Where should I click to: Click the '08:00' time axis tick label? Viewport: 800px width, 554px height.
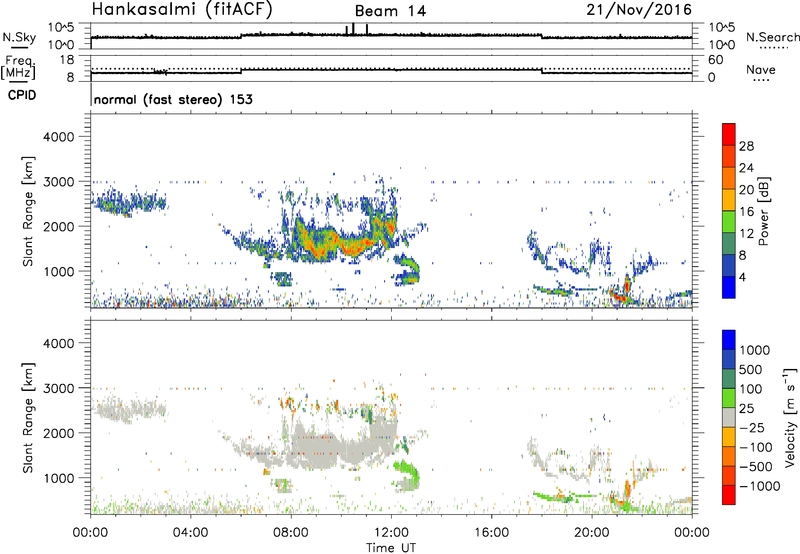(x=291, y=533)
